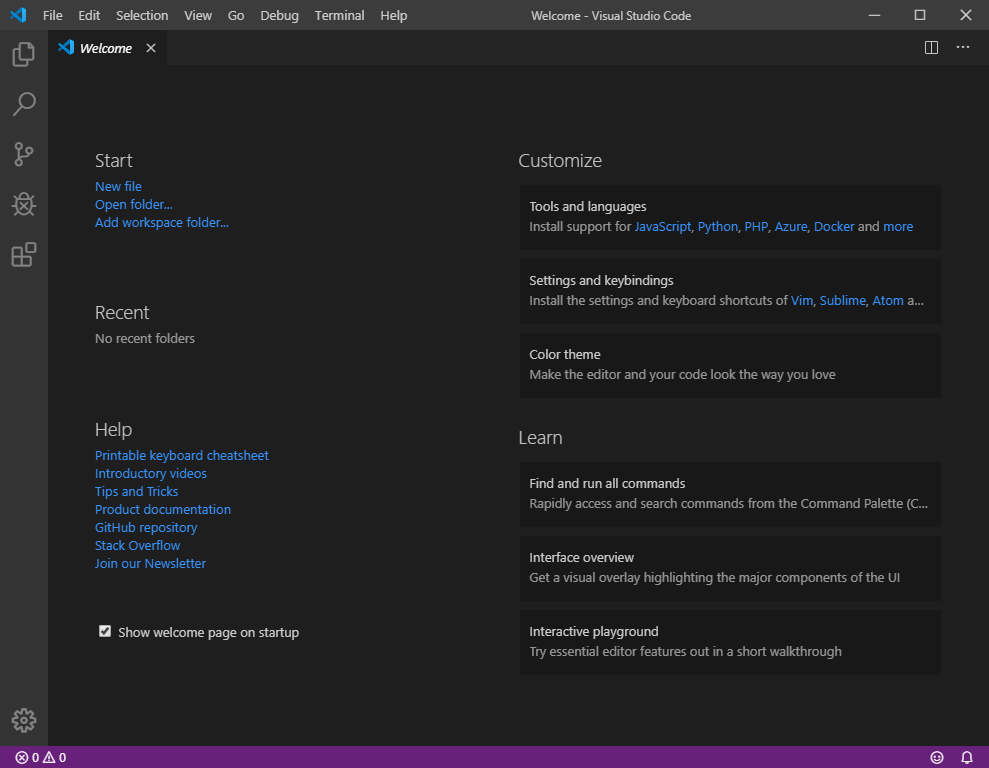Open Tips and Tricks link
This screenshot has height=768, width=989.
tap(136, 491)
